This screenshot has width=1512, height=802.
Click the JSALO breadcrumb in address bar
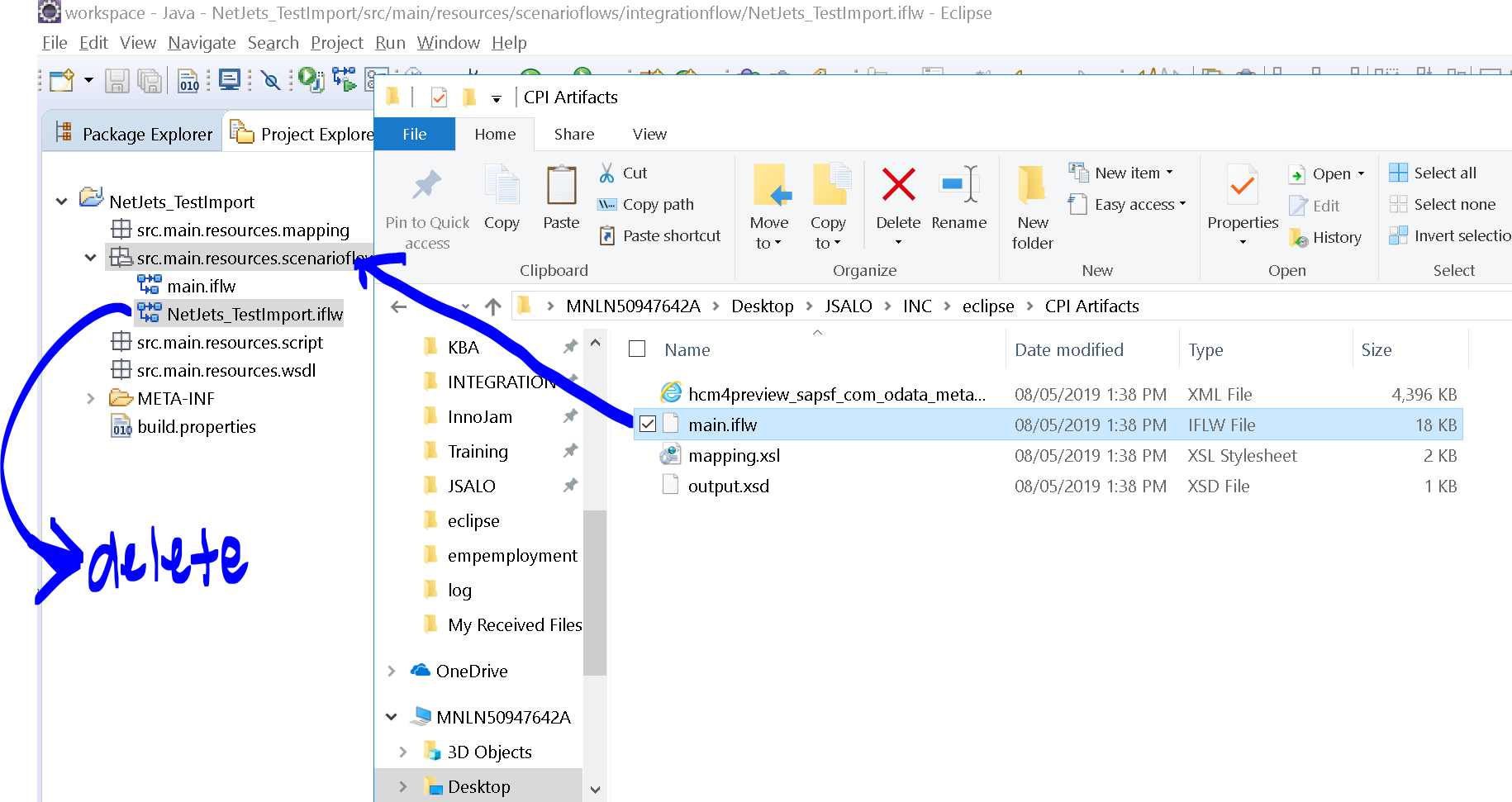point(849,306)
